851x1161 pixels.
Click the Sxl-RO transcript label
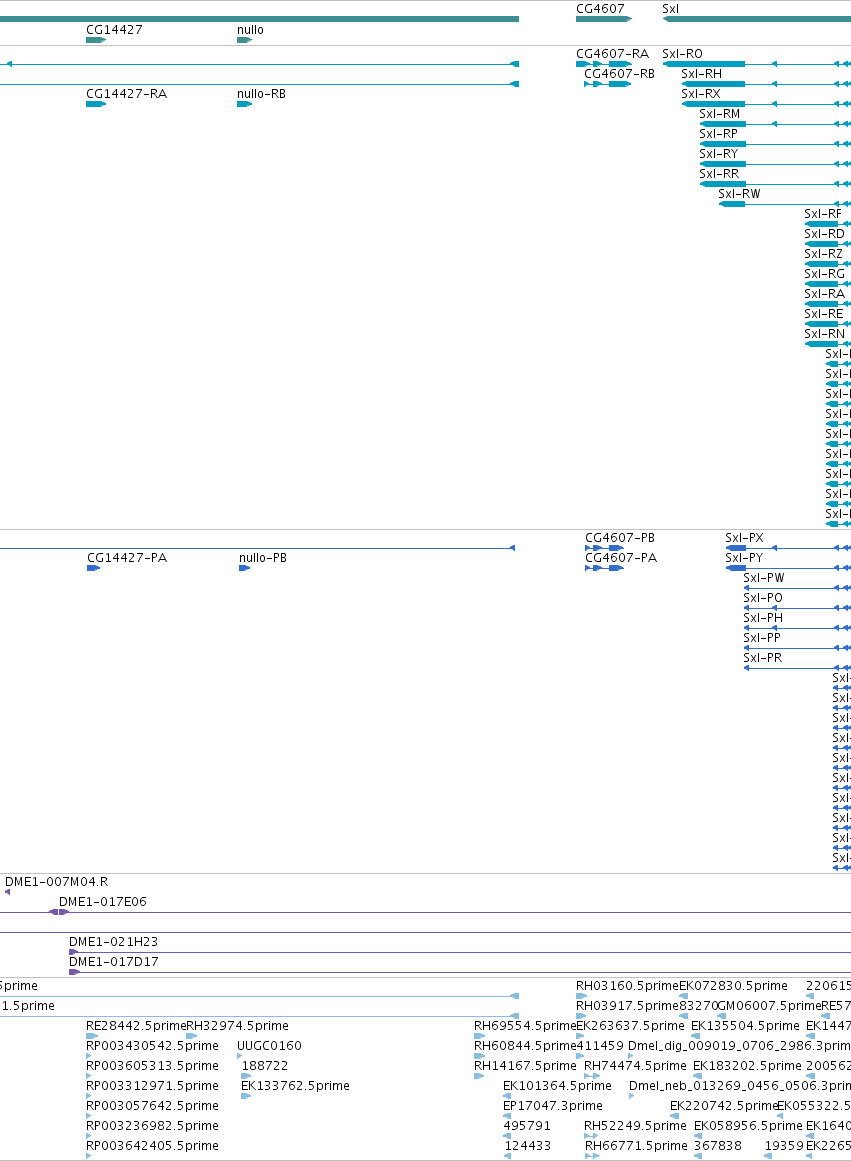[682, 54]
